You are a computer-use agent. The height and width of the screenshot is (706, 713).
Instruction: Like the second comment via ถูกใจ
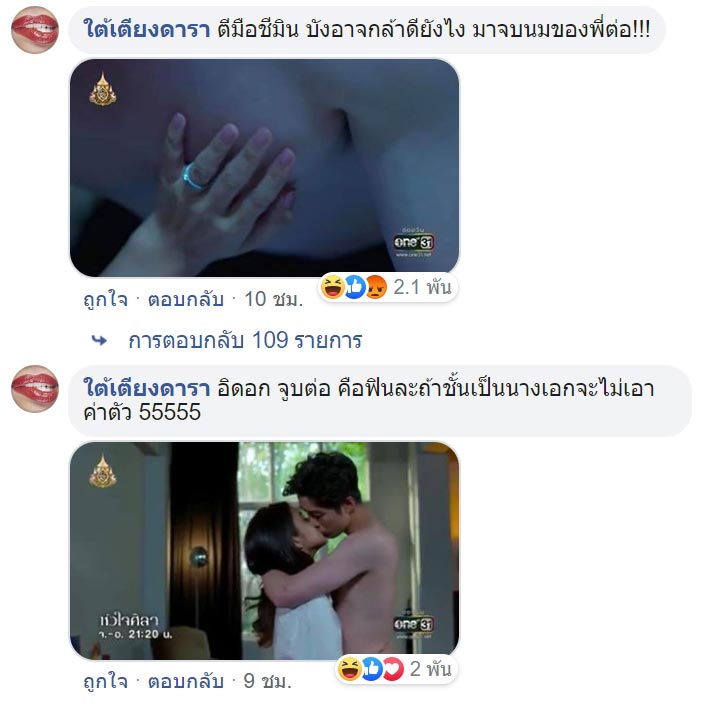coord(105,681)
